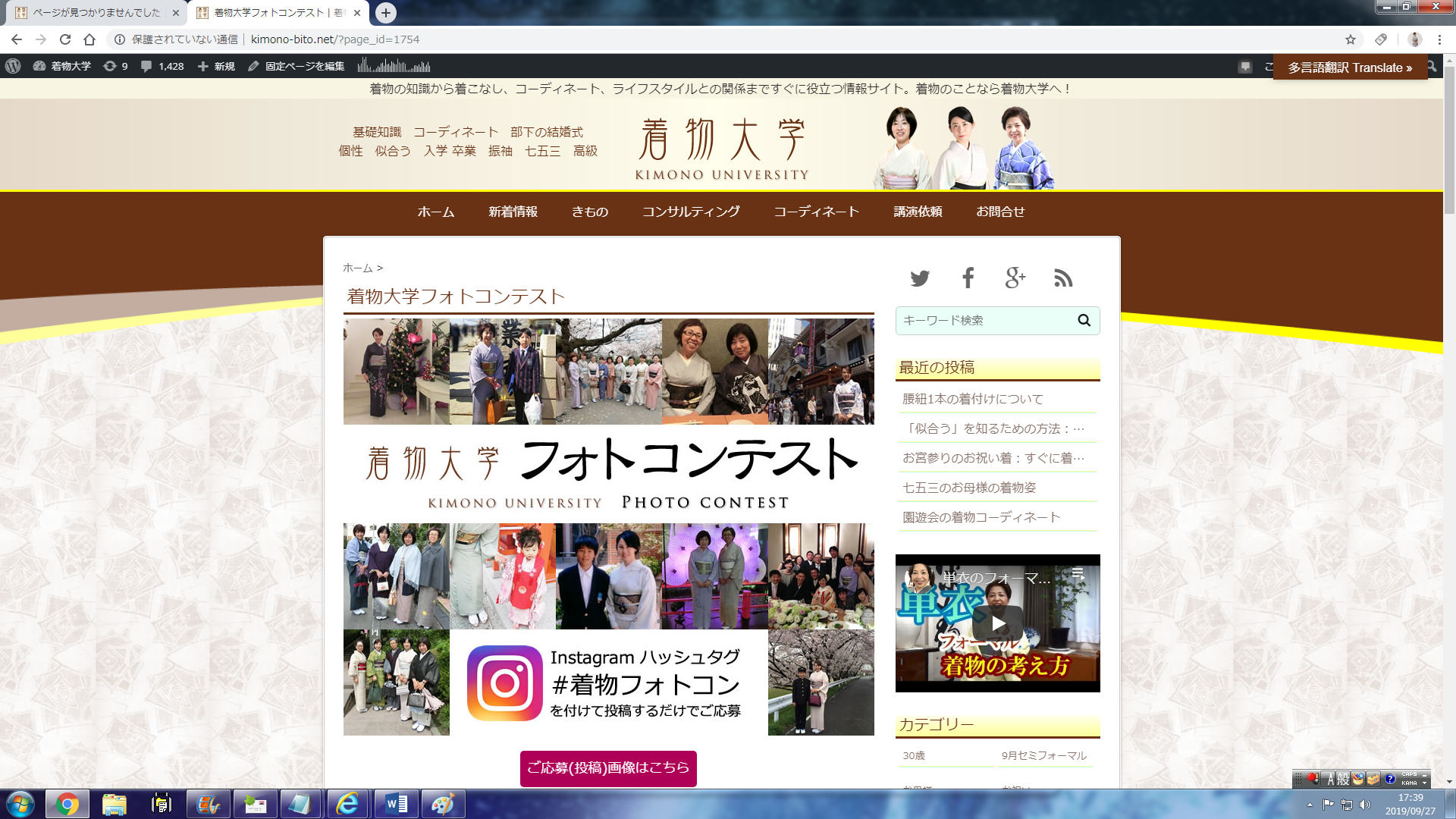Click the browser back arrow
This screenshot has height=819, width=1456.
(x=17, y=39)
